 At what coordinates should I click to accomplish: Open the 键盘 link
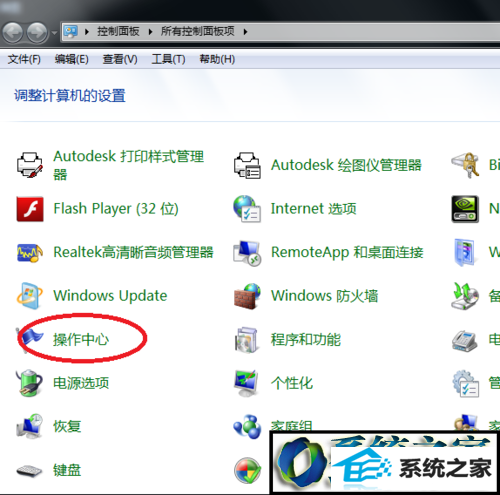pyautogui.click(x=67, y=470)
